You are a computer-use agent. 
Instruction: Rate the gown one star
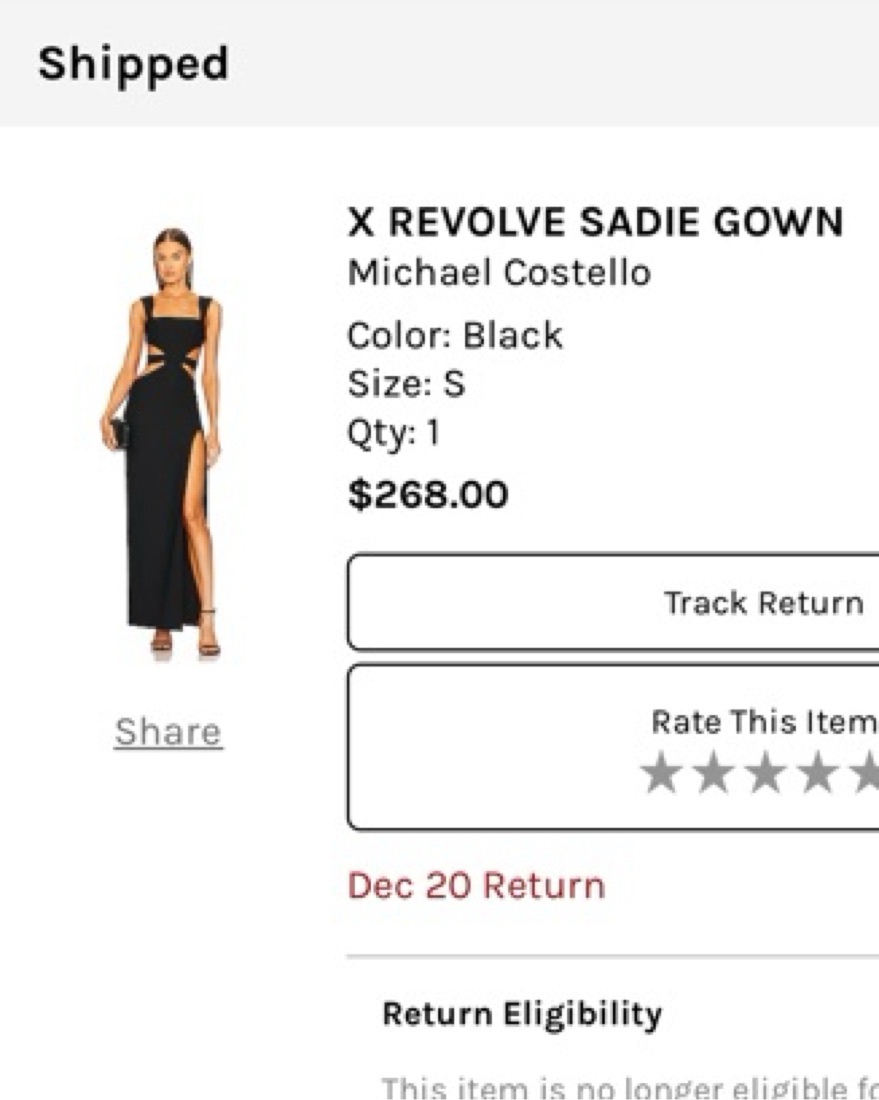pyautogui.click(x=660, y=774)
